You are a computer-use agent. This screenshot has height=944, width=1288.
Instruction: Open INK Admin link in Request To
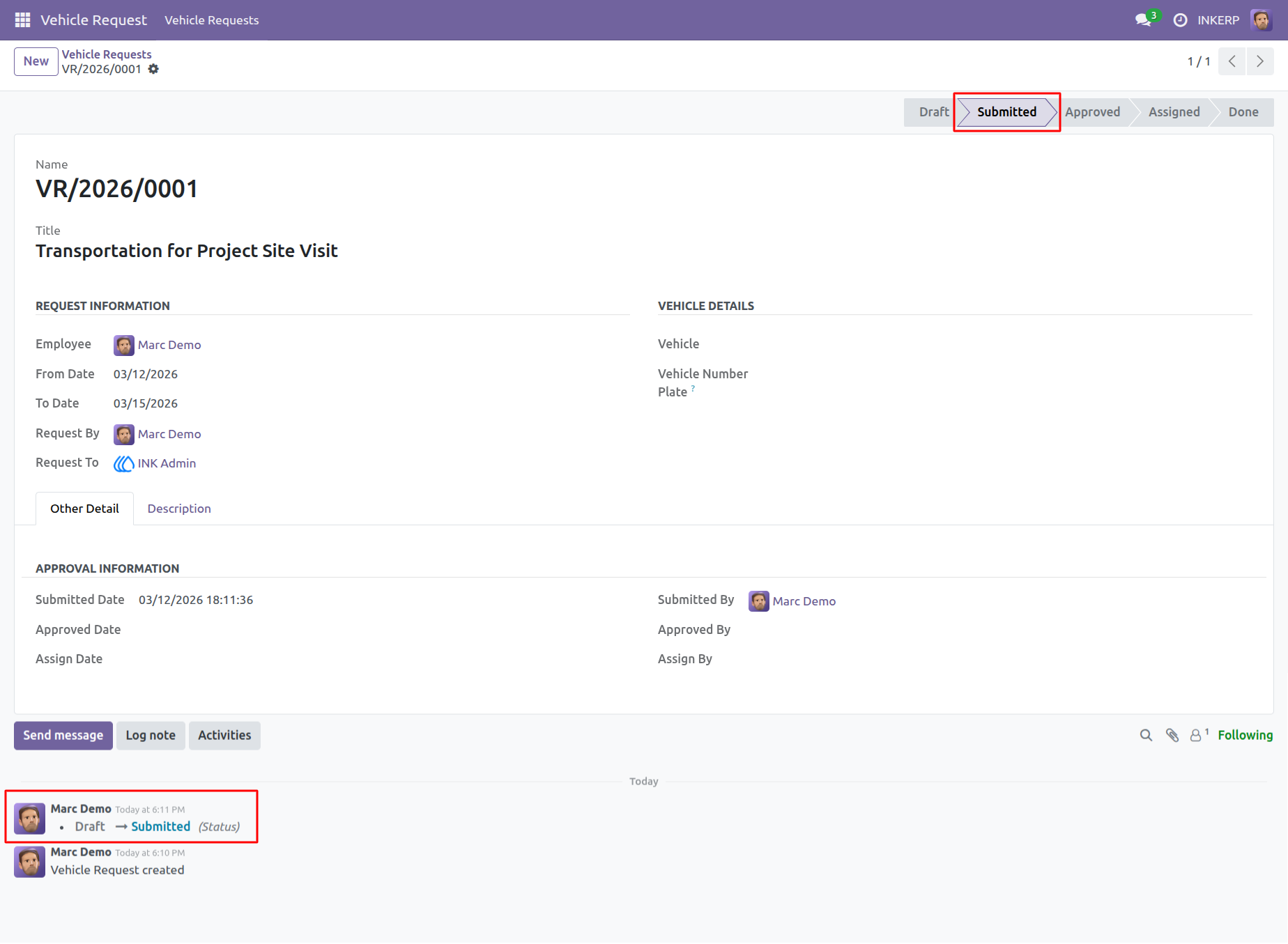(167, 463)
